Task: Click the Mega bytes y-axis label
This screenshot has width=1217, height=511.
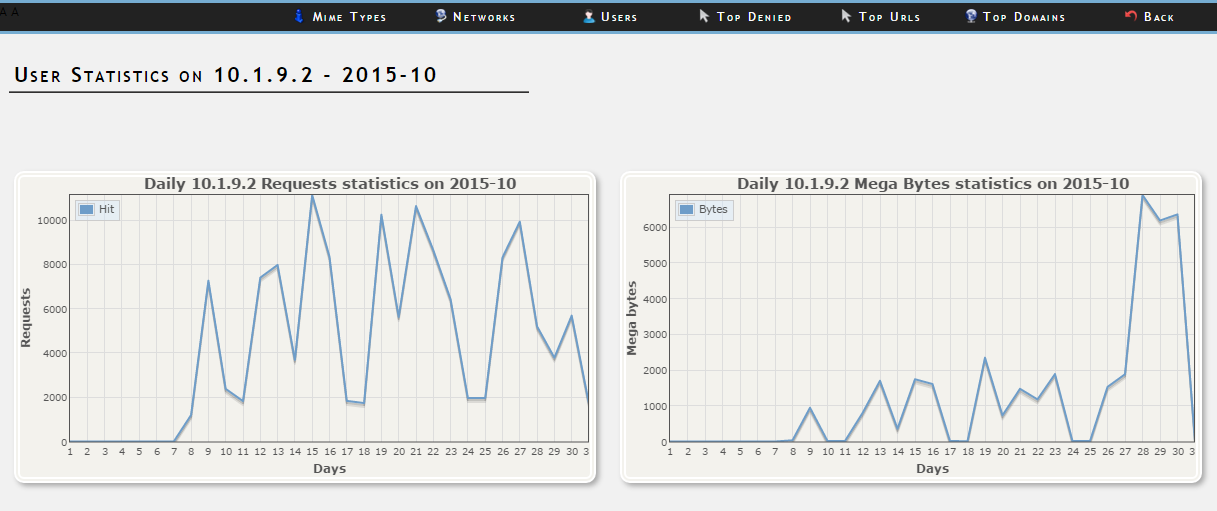Action: pos(631,318)
